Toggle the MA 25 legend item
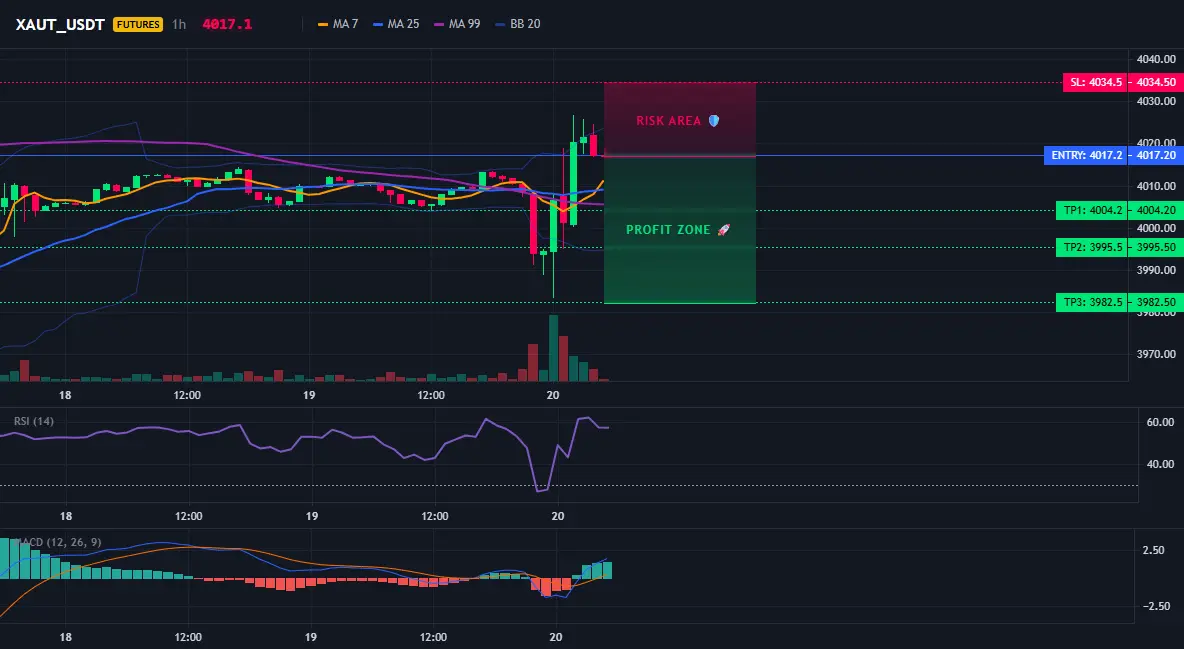 396,24
